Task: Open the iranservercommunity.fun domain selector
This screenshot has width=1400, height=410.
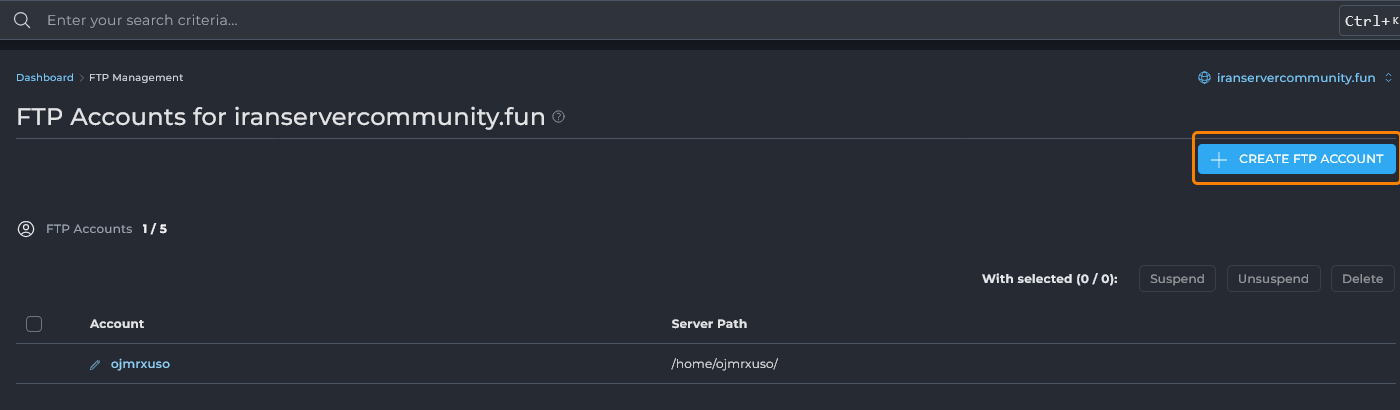Action: [1296, 78]
